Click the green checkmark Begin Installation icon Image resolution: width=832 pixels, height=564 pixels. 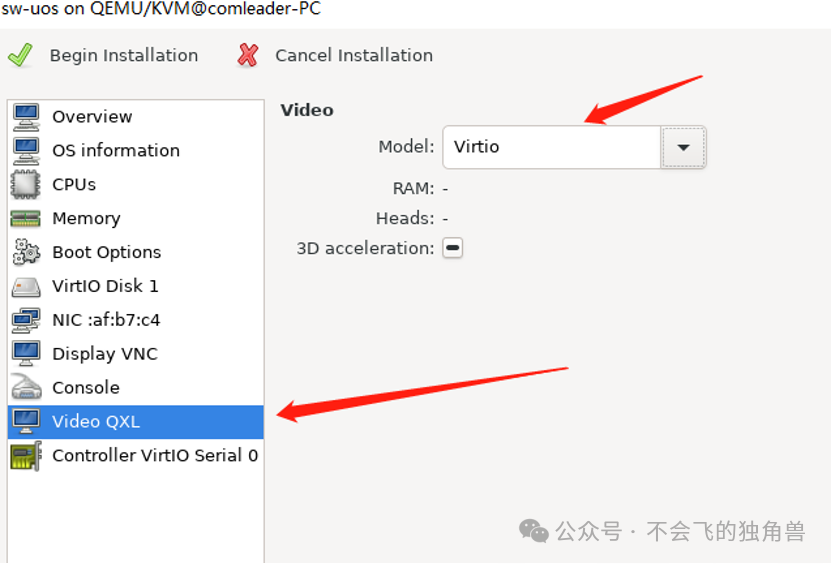point(21,55)
